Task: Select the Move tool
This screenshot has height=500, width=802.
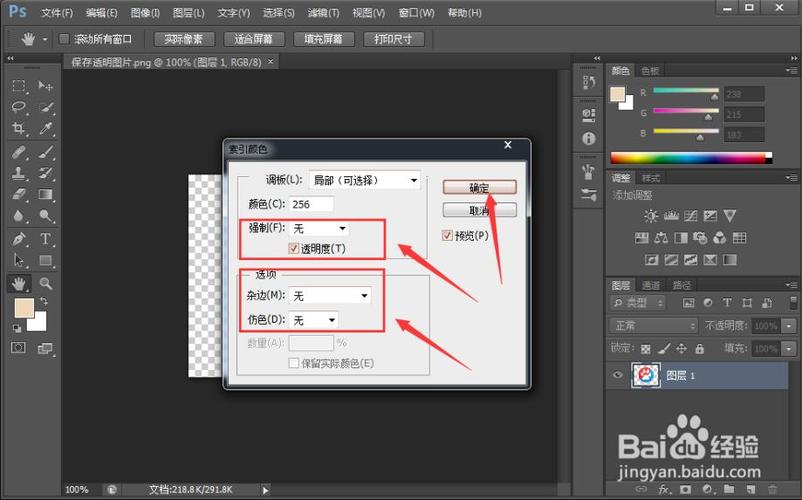Action: [x=46, y=85]
